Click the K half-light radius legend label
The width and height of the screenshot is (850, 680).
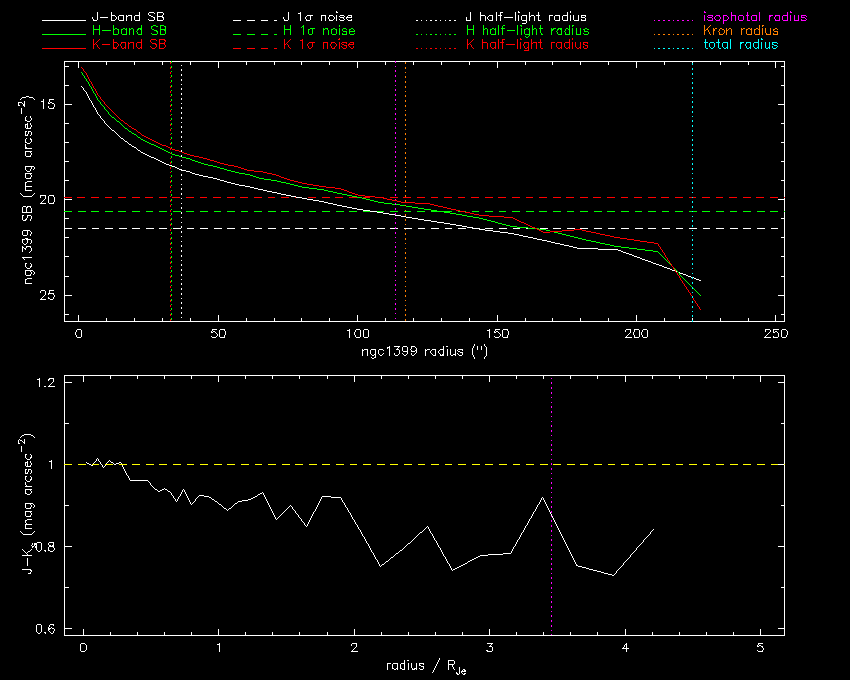[x=526, y=45]
